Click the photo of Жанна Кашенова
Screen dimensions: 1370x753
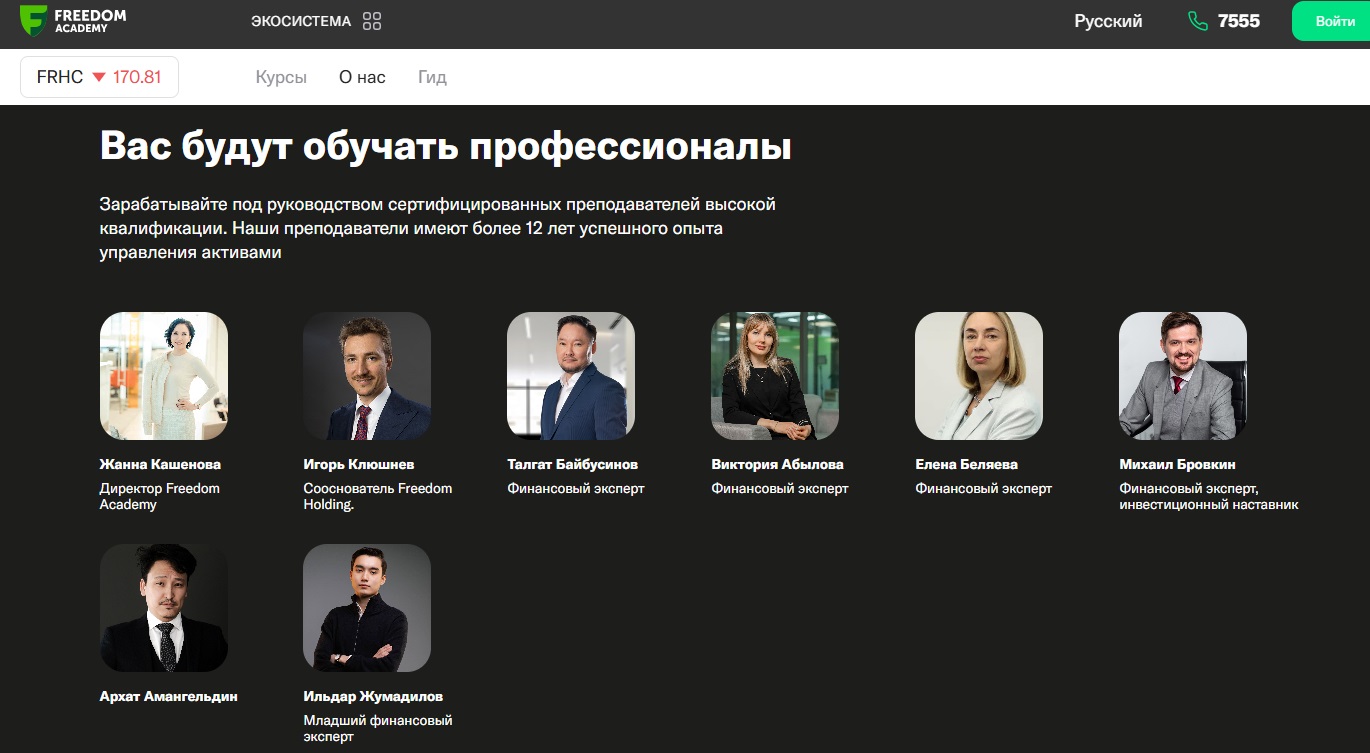point(163,376)
